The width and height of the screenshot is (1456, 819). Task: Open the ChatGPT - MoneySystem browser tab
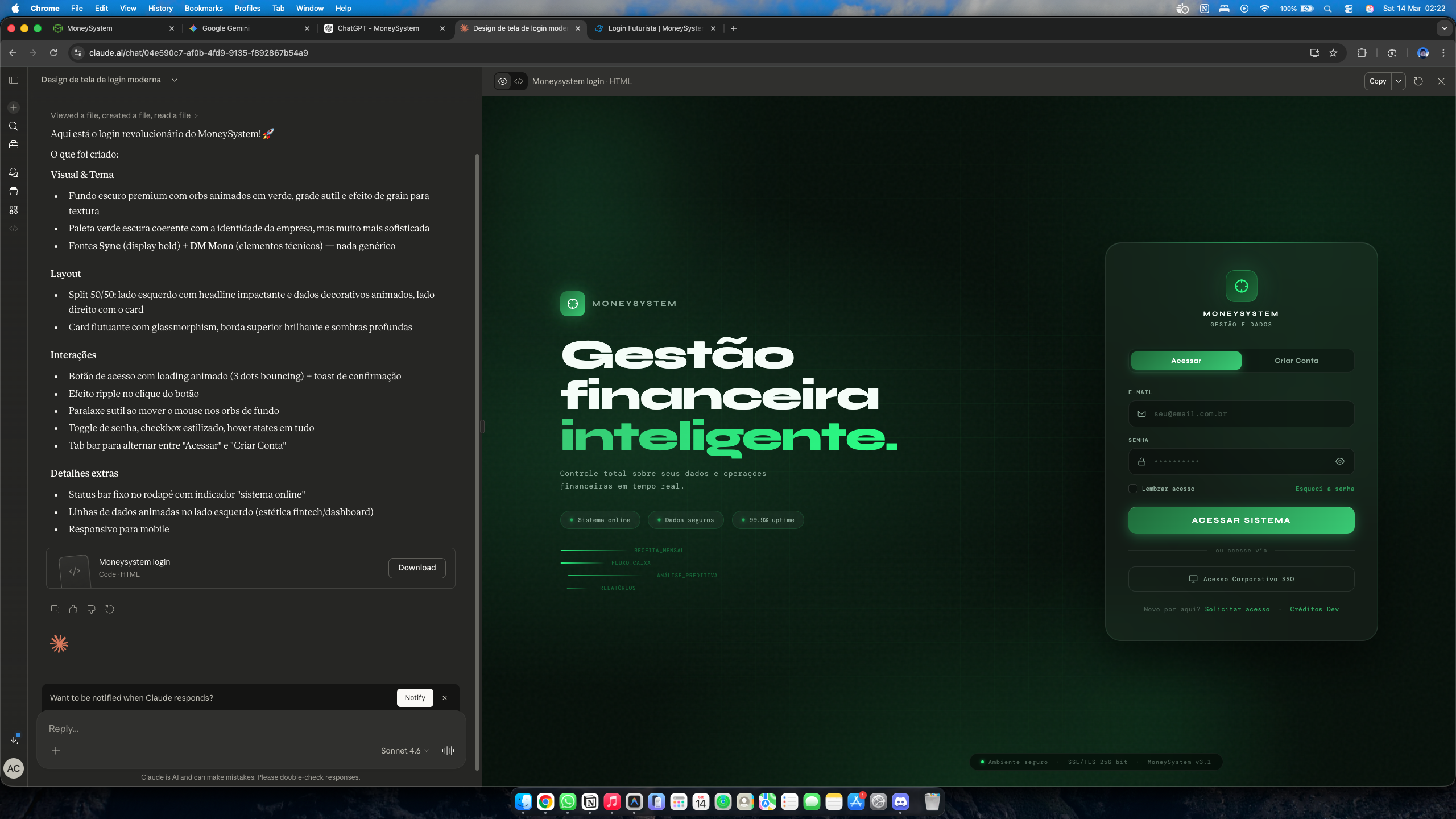tap(378, 28)
